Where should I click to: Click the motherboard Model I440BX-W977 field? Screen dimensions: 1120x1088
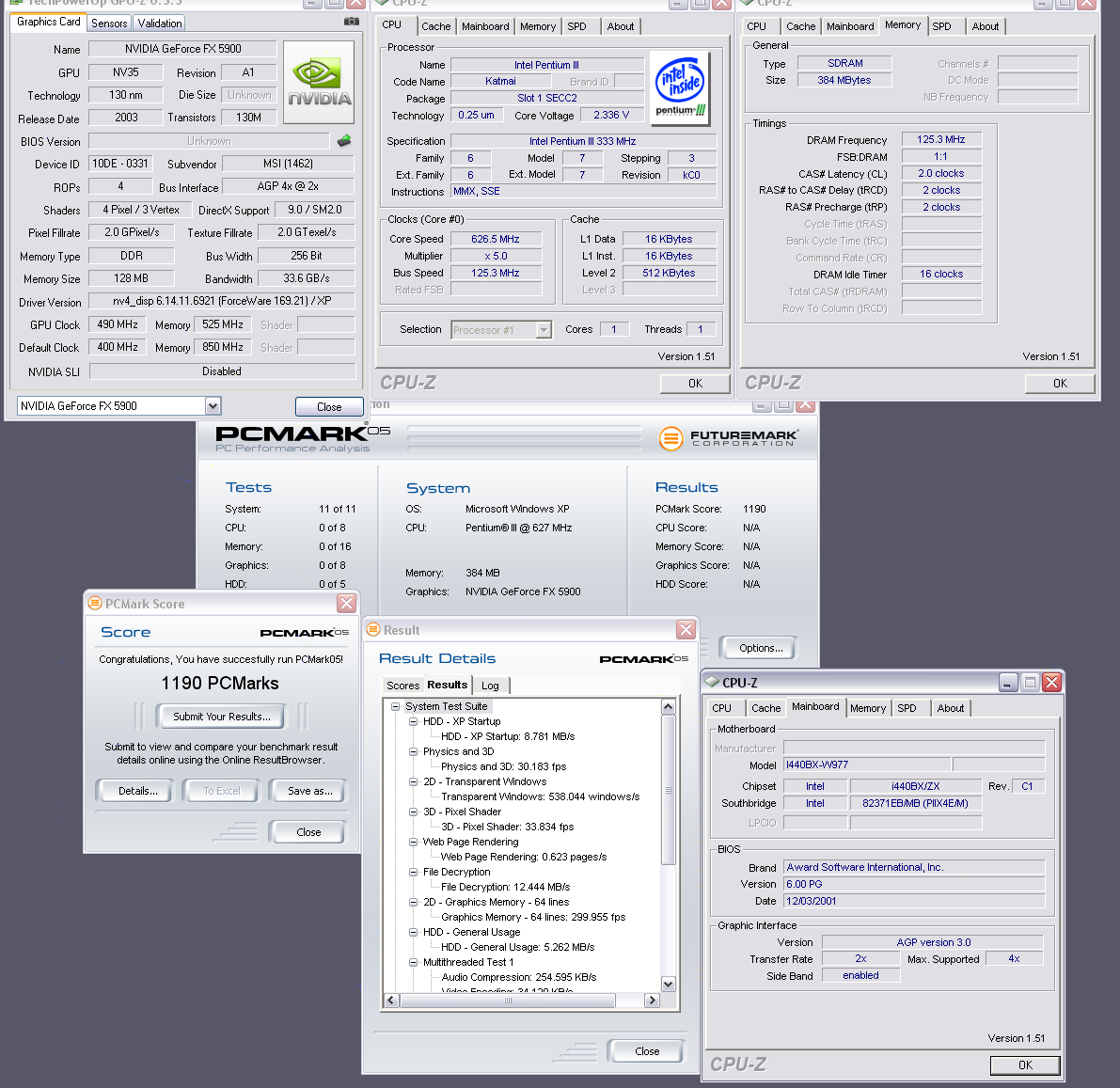[866, 765]
